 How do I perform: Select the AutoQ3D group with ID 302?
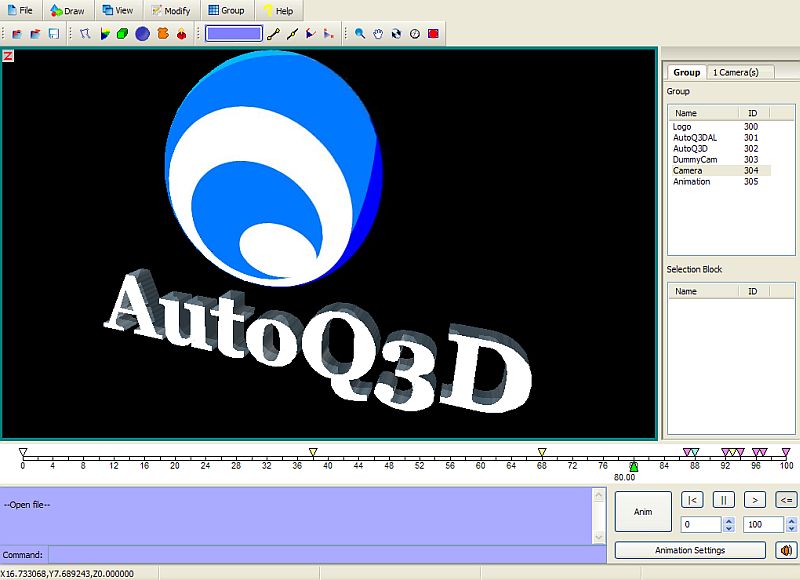pyautogui.click(x=719, y=148)
